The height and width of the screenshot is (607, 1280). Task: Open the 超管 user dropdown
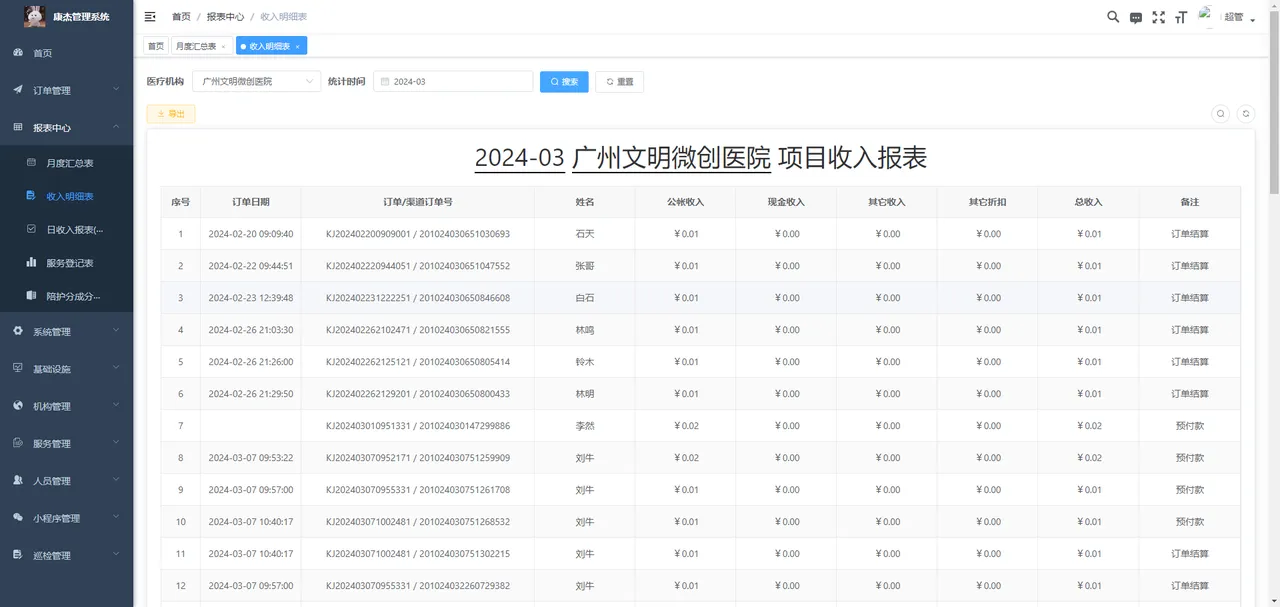point(1240,18)
